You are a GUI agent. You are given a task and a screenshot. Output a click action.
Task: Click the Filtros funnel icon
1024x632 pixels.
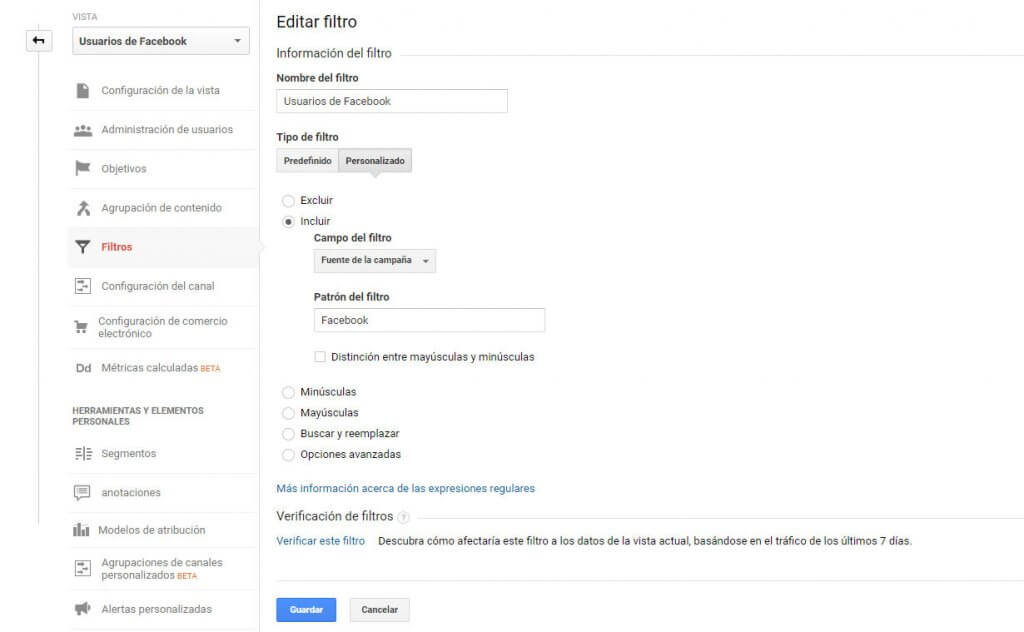(x=83, y=247)
